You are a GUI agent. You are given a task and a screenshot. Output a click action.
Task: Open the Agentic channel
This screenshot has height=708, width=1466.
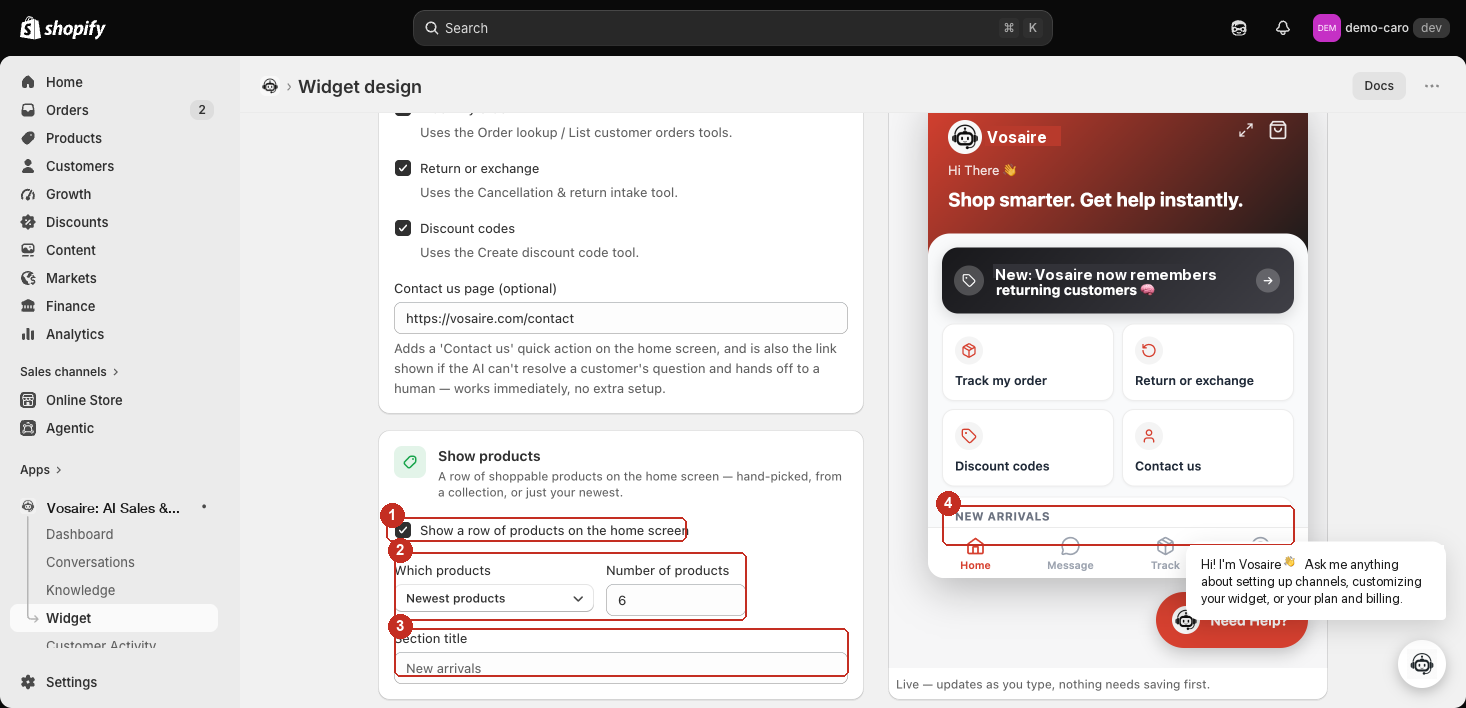70,428
